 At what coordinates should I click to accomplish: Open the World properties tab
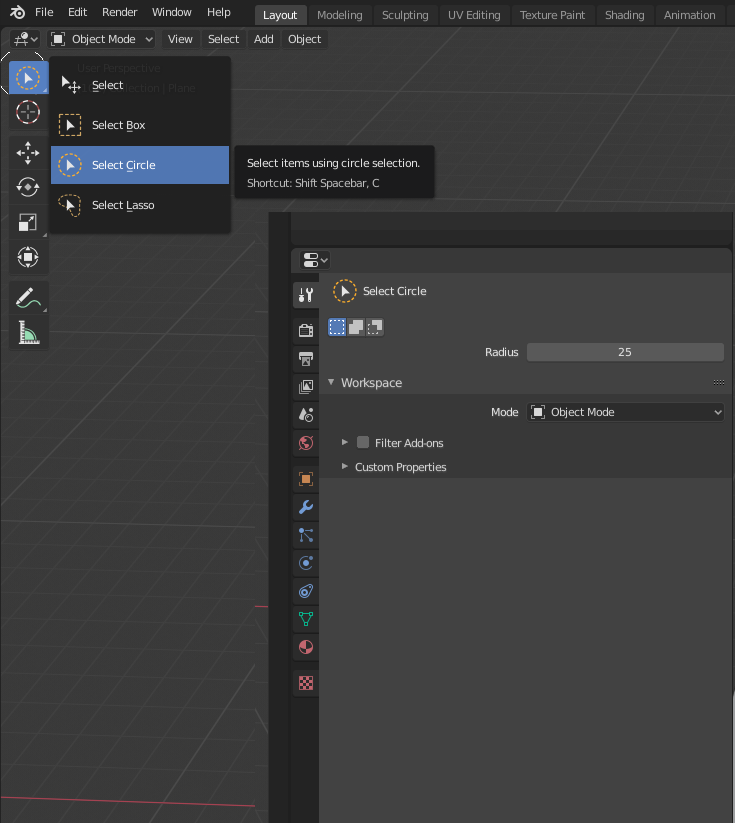306,443
